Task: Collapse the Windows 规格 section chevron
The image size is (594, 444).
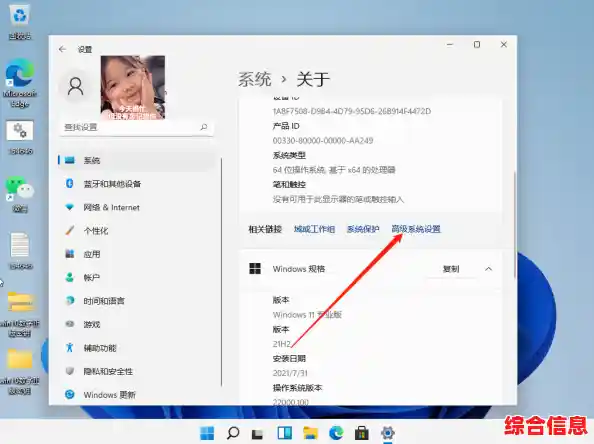Action: pos(489,269)
